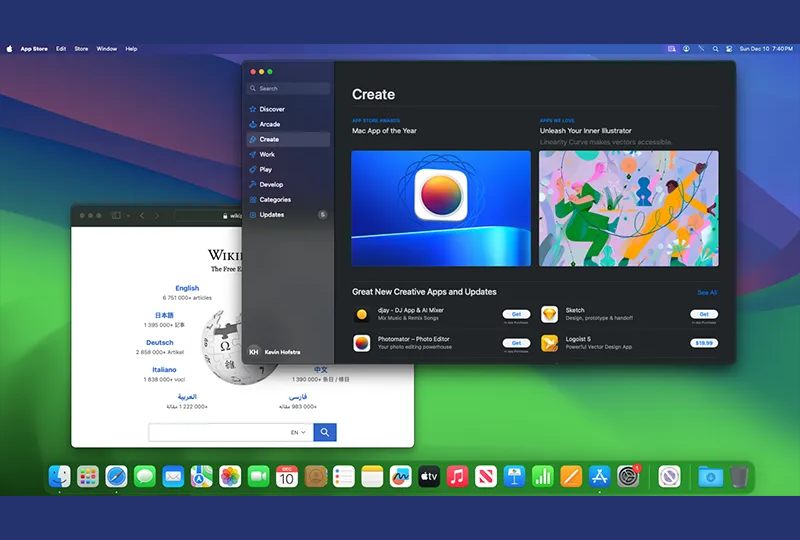Open Apple TV from the Dock
This screenshot has width=800, height=540.
click(429, 477)
